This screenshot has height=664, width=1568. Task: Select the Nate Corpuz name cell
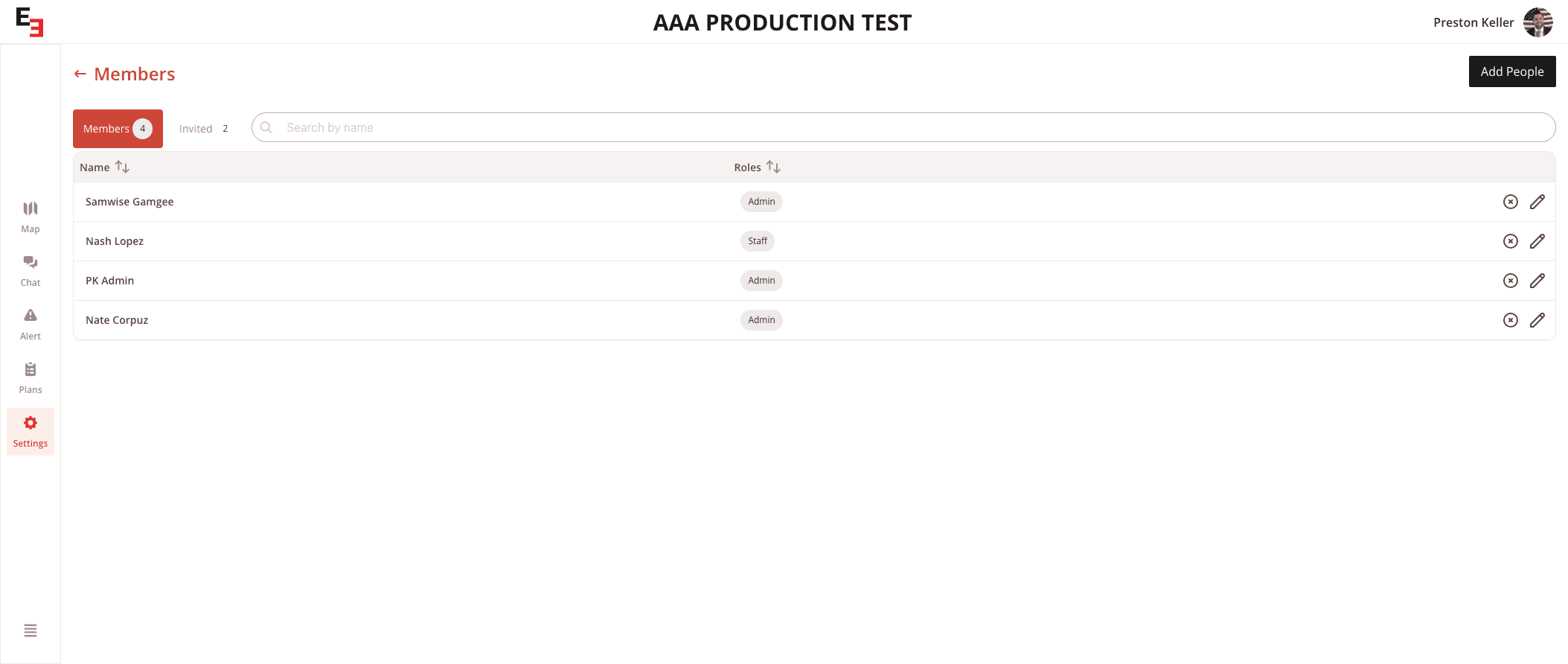click(x=117, y=320)
